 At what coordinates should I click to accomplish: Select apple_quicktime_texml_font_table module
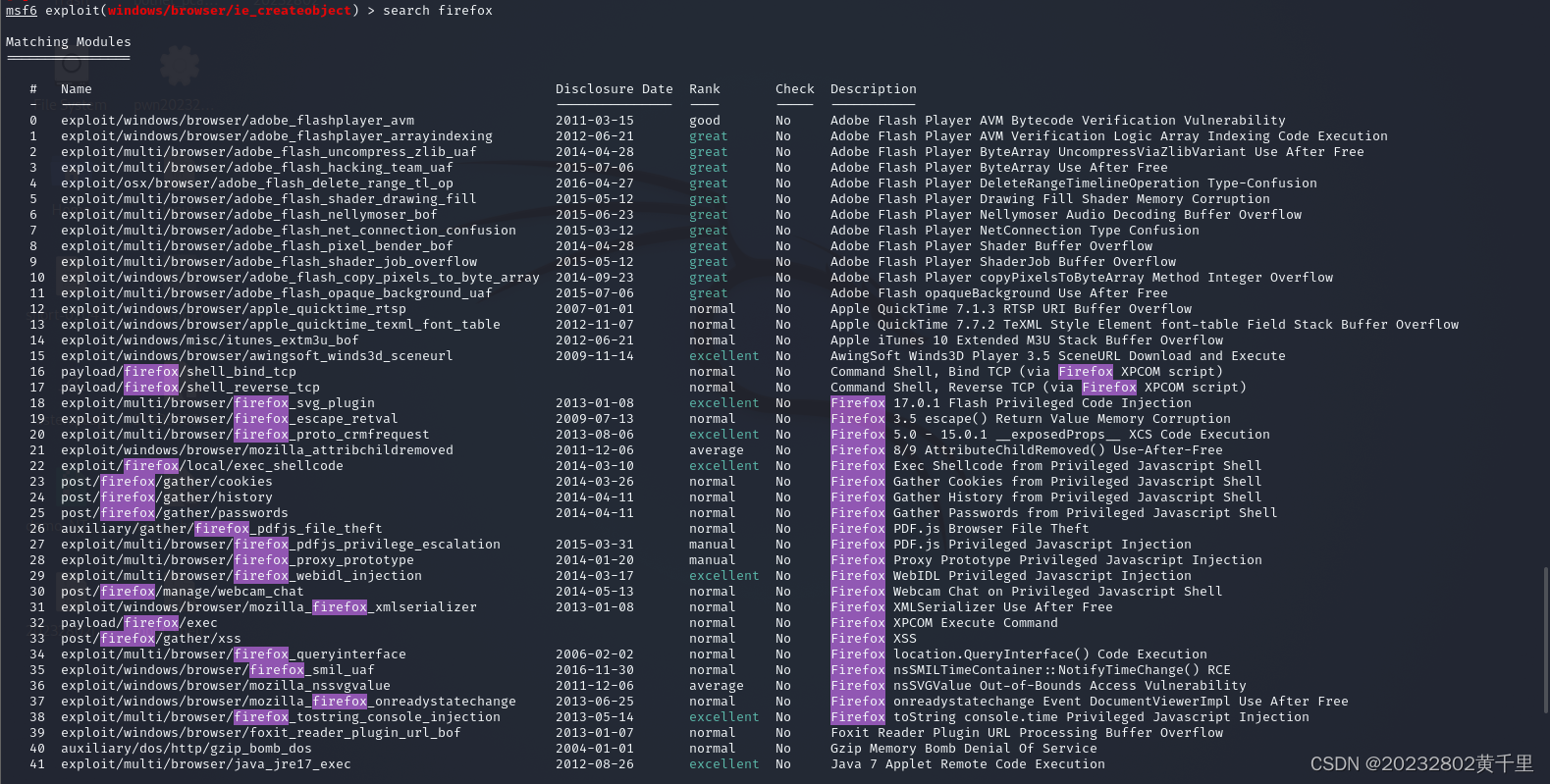tap(281, 325)
